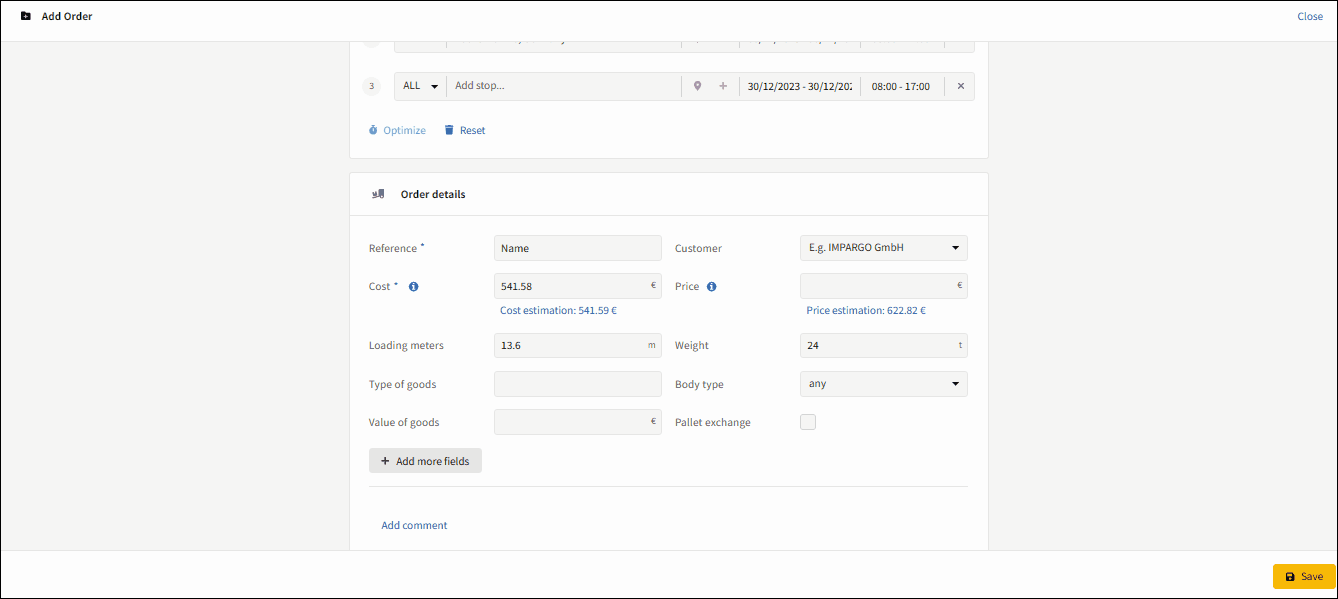Click the 08:00 - 17:00 time field
The width and height of the screenshot is (1338, 599).
pyautogui.click(x=901, y=86)
